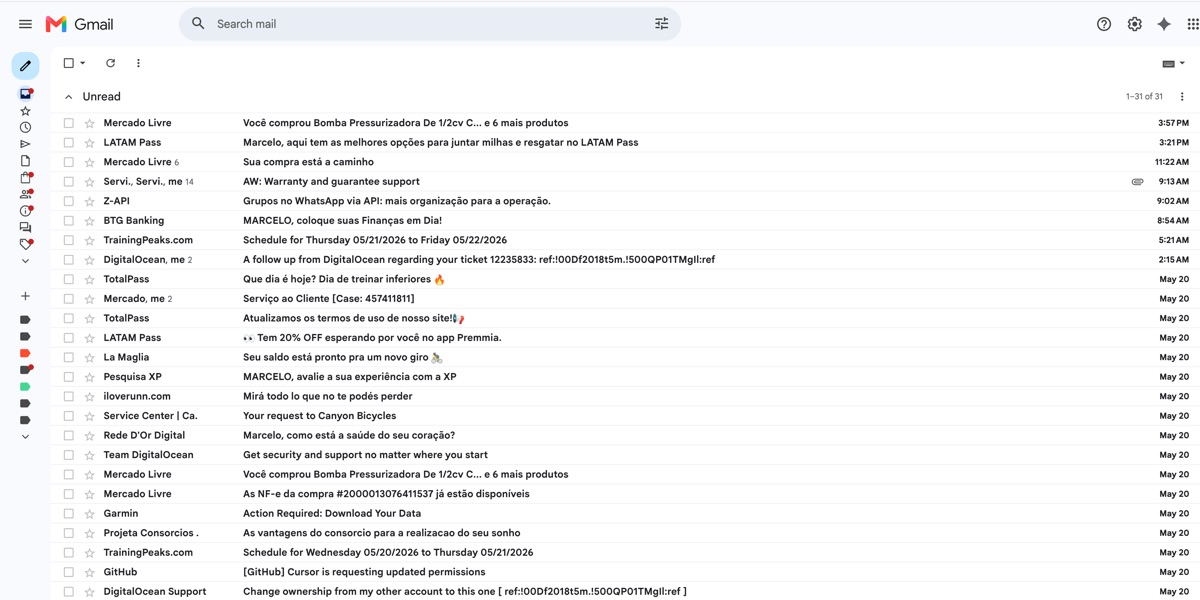Tick the select-all checkbox
The width and height of the screenshot is (1200, 600).
point(68,63)
